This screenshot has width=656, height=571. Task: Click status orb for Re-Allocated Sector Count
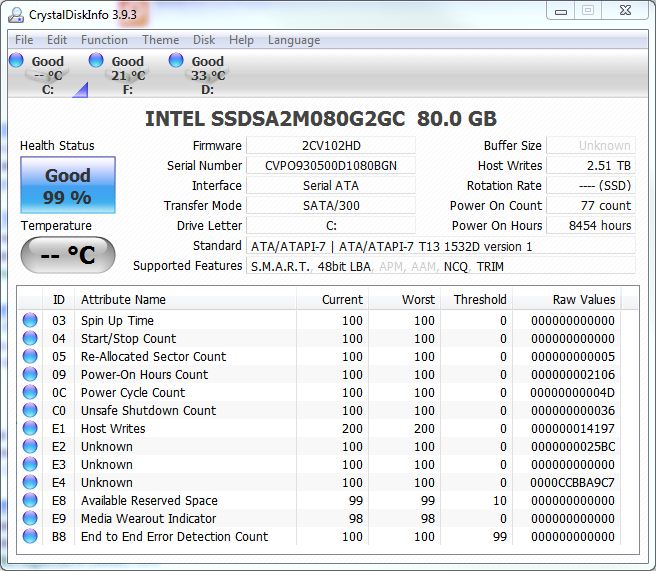pyautogui.click(x=30, y=356)
